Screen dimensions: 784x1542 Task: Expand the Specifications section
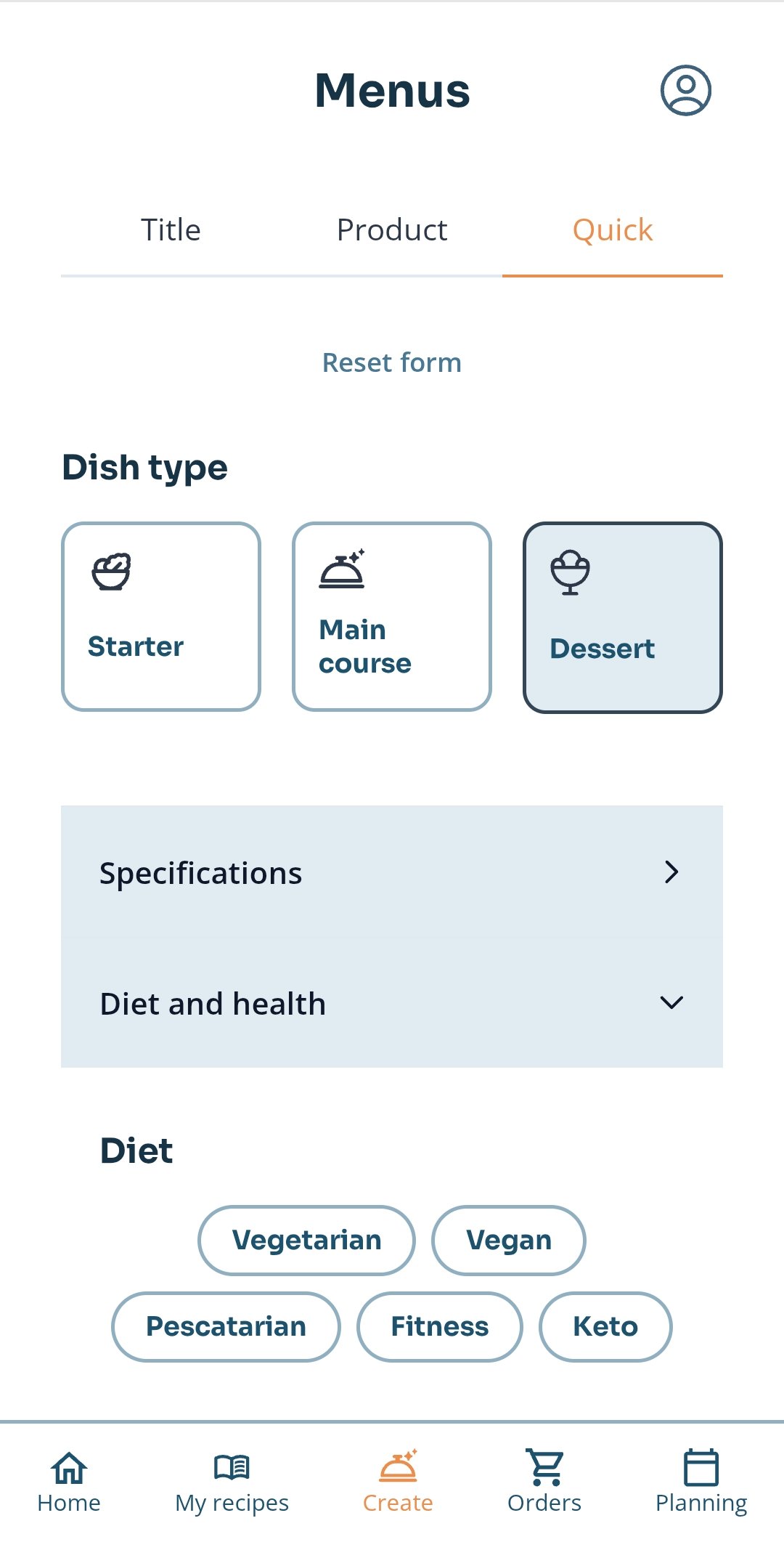pos(392,872)
